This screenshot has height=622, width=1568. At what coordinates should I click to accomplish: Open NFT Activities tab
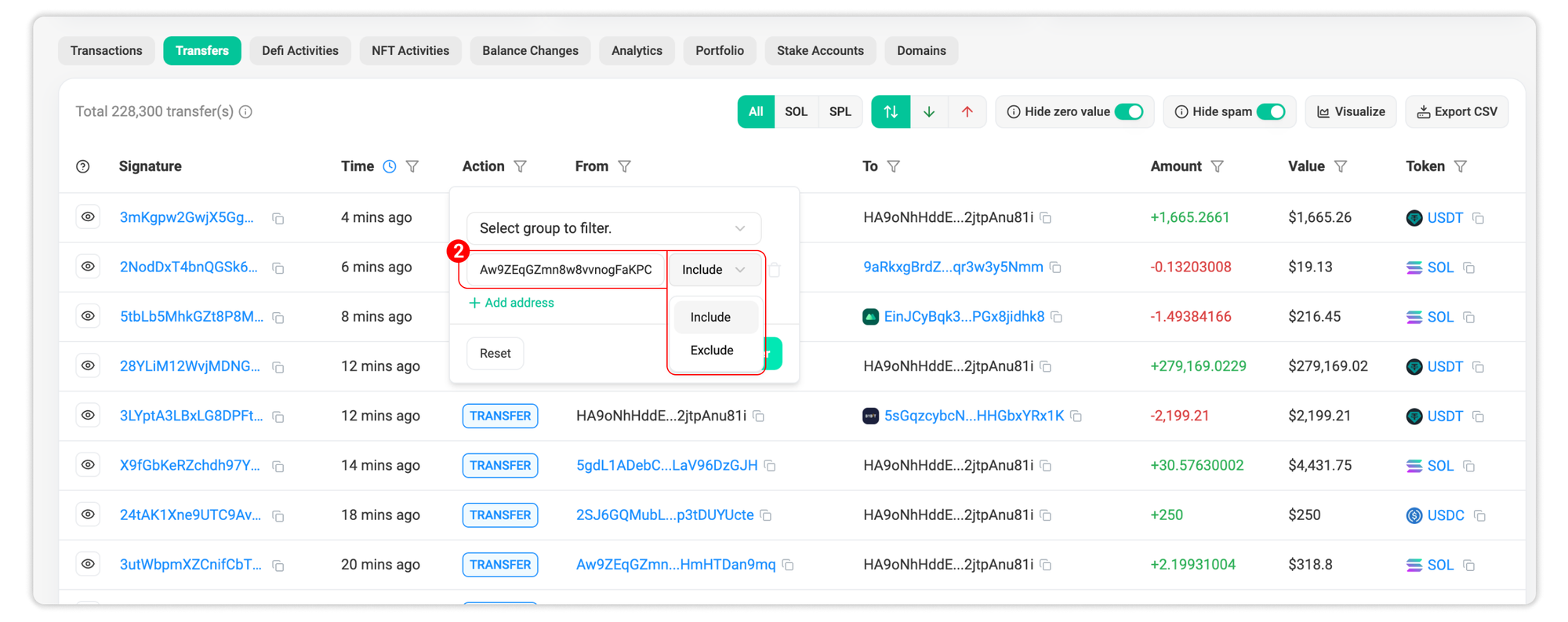(x=410, y=50)
